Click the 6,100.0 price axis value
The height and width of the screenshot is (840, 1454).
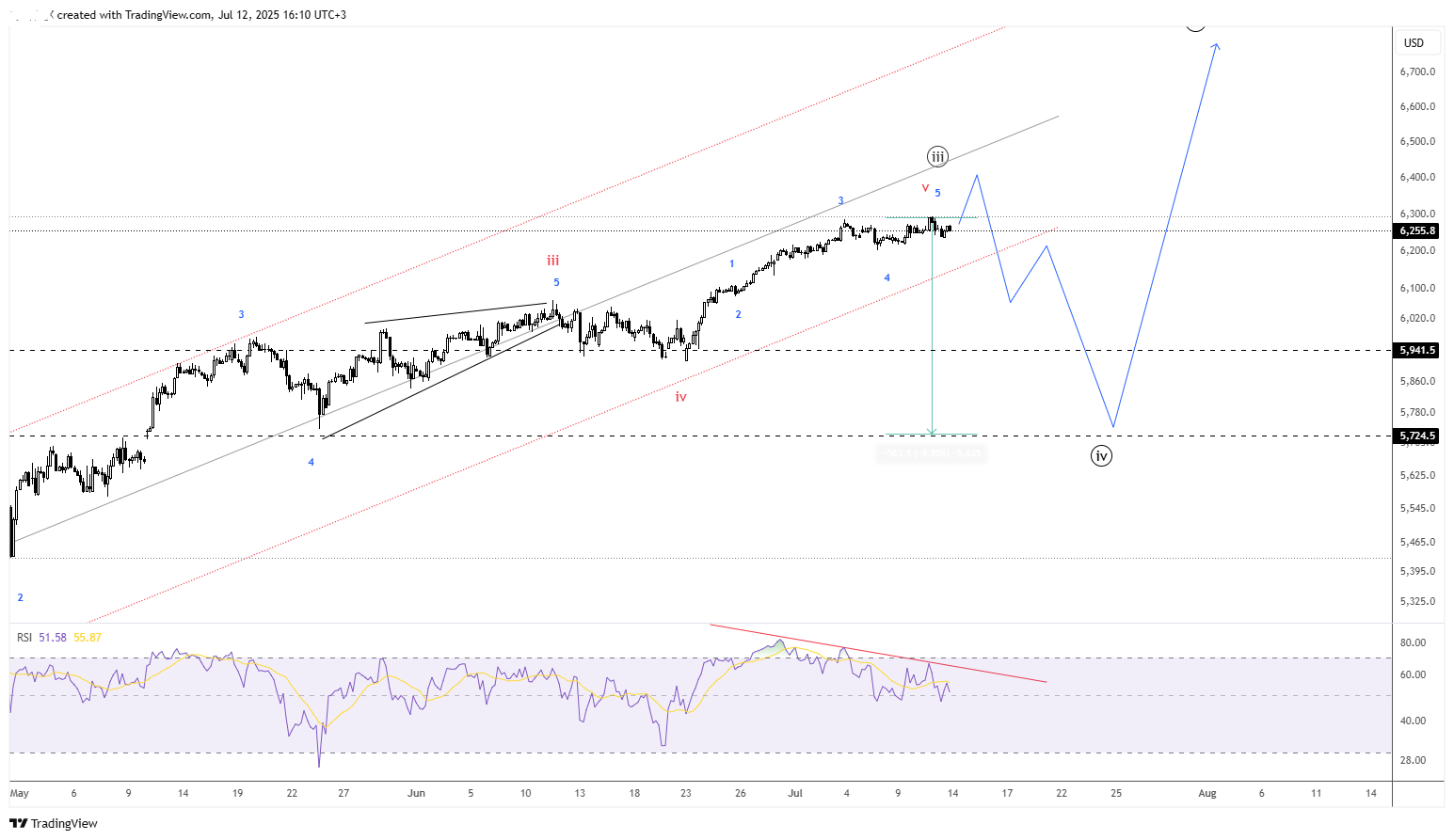pos(1417,288)
